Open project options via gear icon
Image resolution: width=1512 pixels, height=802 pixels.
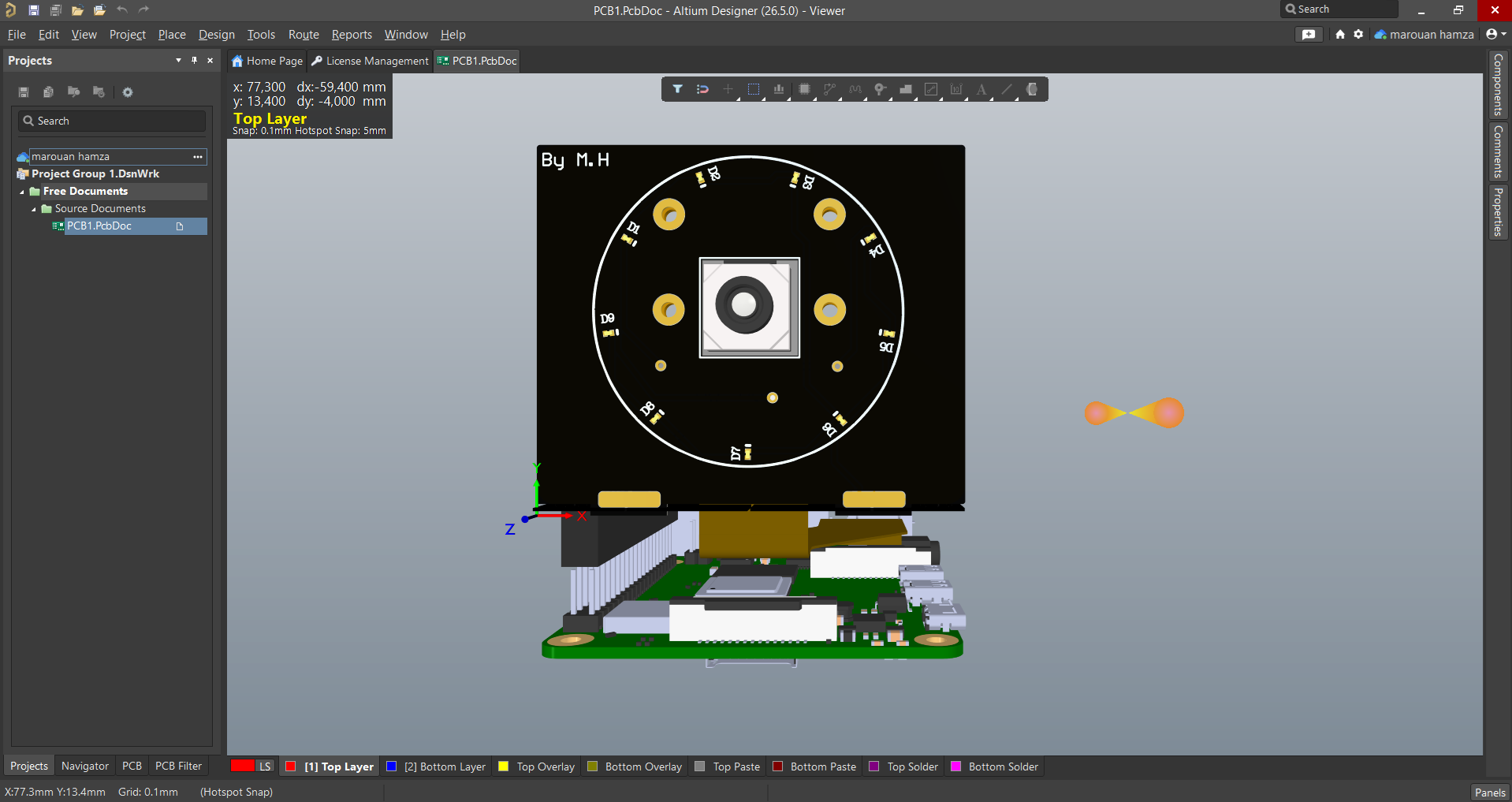[x=128, y=92]
